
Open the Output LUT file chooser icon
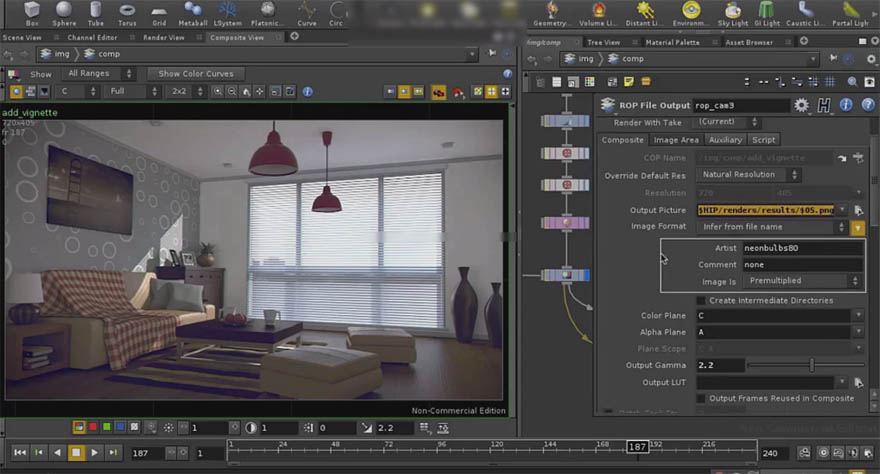[858, 383]
